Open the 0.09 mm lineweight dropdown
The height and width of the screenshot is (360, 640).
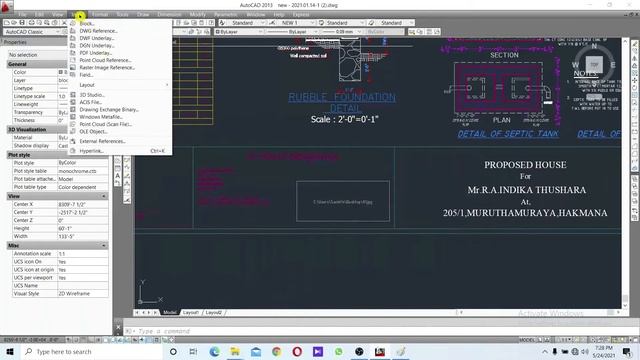[360, 31]
